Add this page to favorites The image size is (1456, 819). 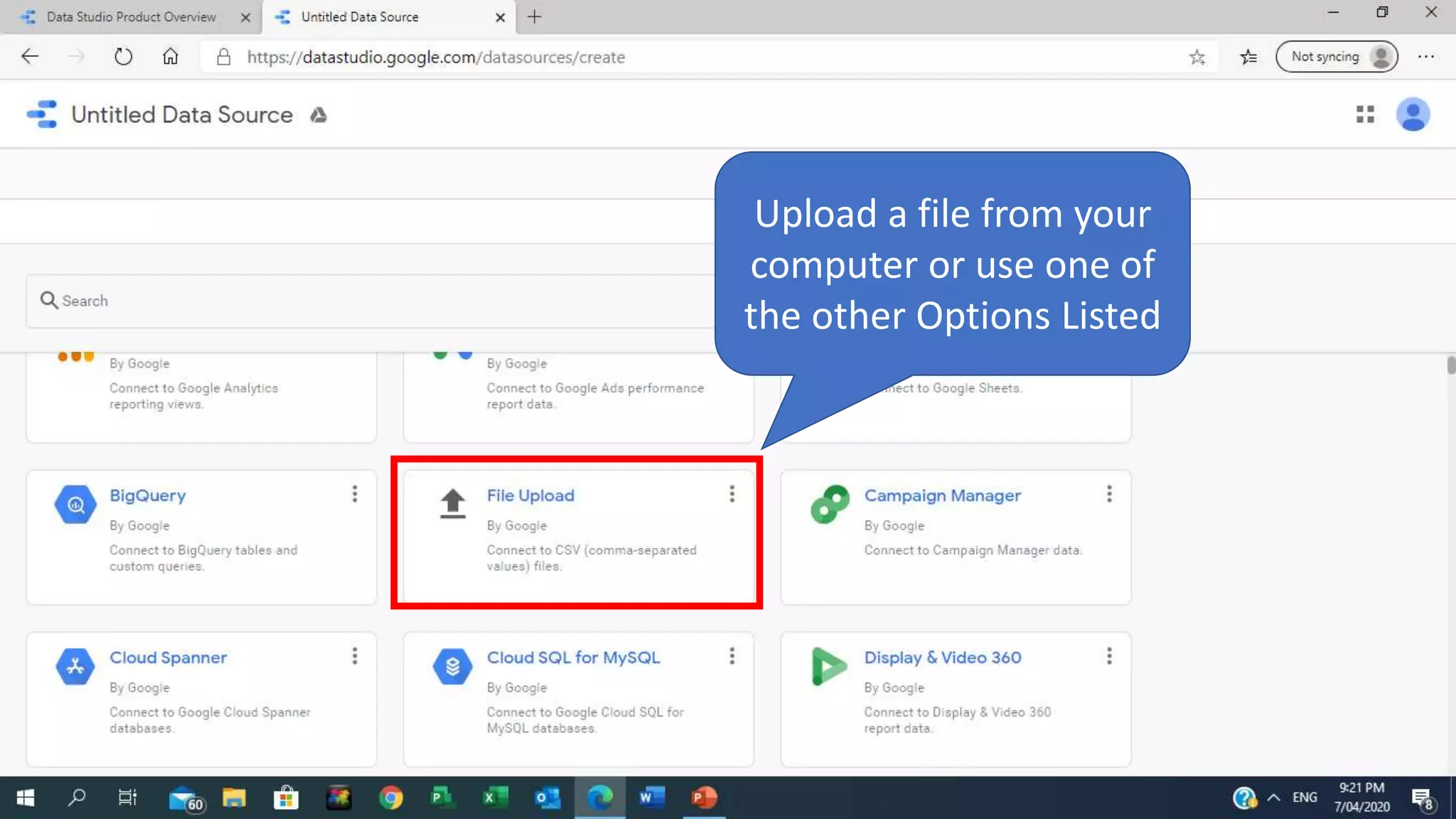[1197, 57]
